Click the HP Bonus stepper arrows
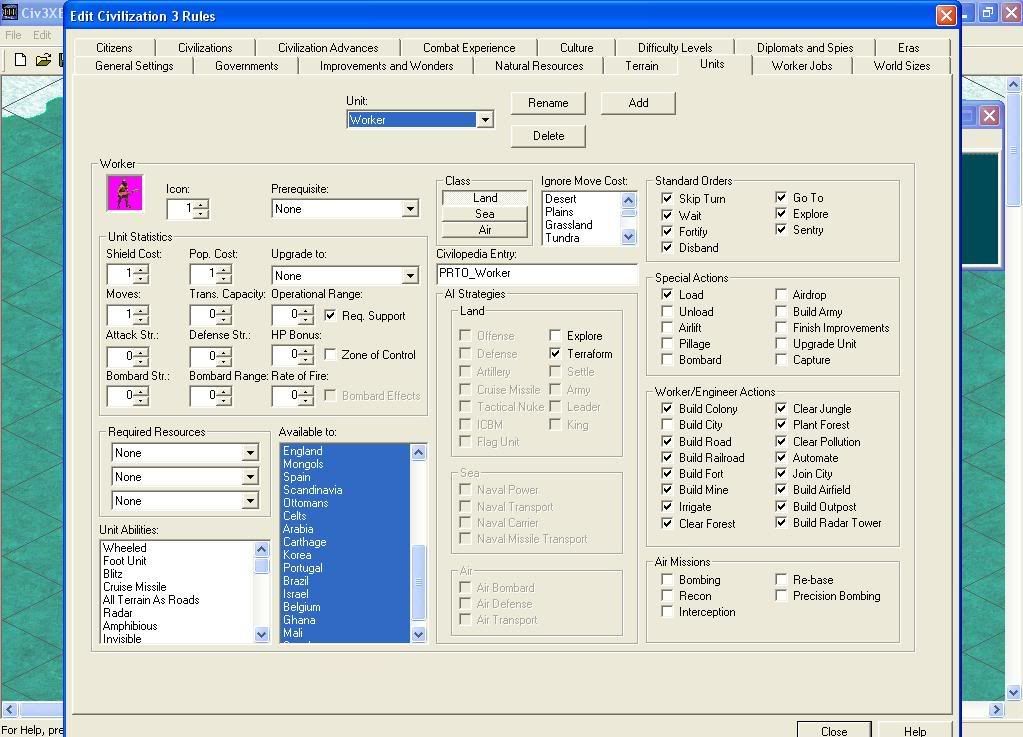Screen dimensions: 1023x737 (x=307, y=355)
